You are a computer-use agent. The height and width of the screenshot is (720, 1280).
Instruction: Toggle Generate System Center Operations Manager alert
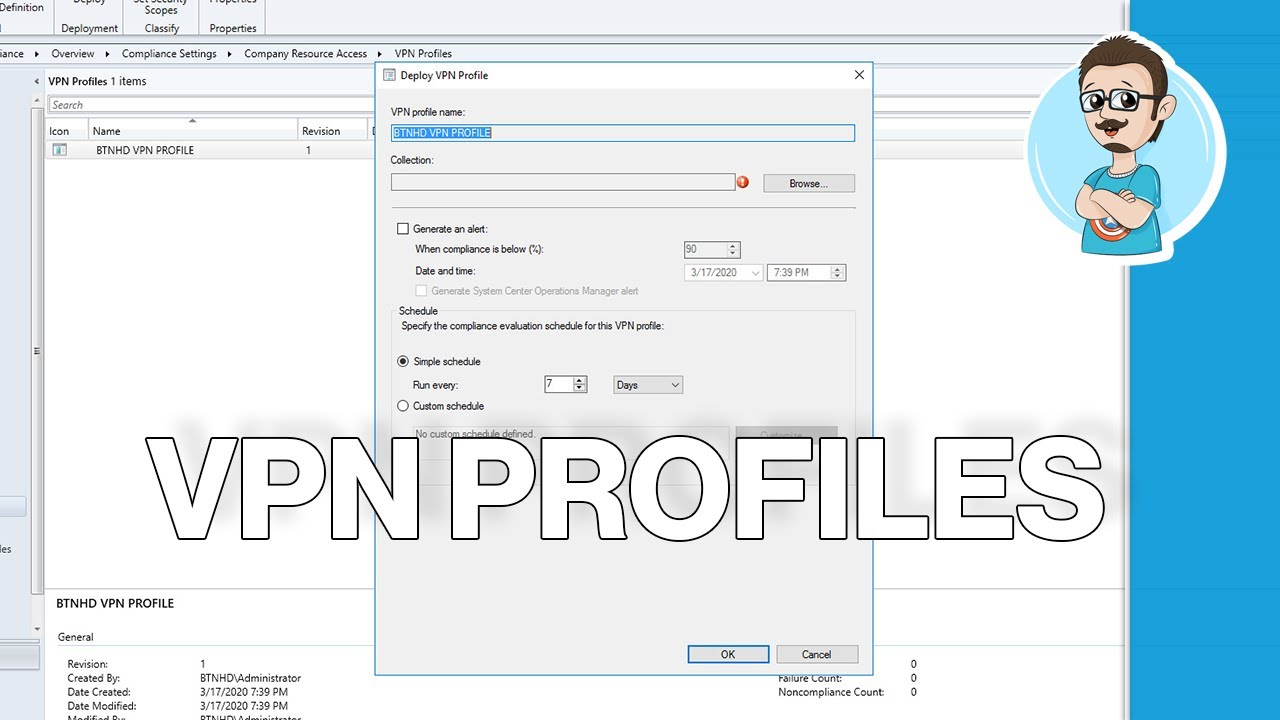click(x=422, y=291)
